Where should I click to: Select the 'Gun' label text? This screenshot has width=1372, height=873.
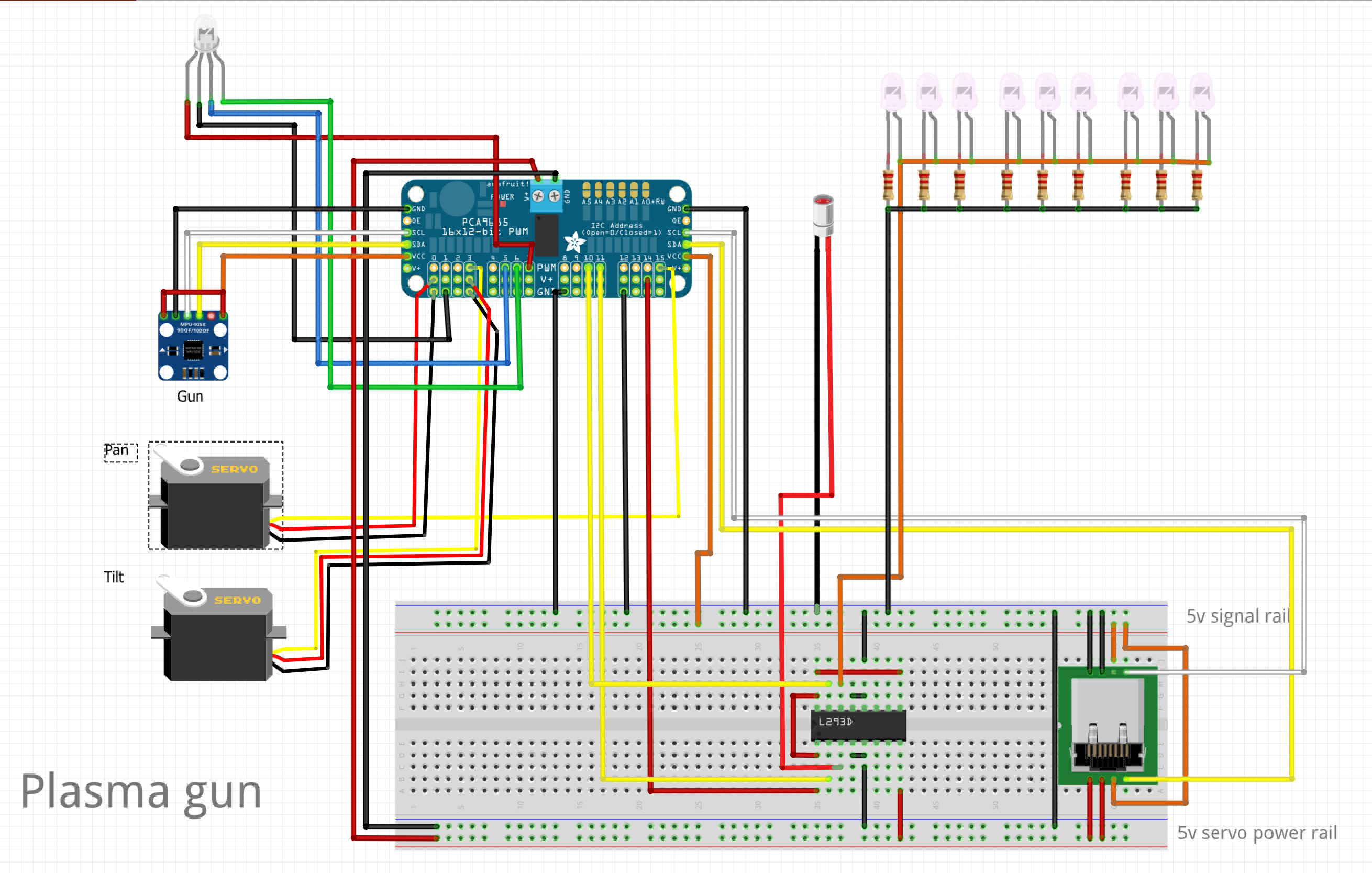click(x=190, y=396)
